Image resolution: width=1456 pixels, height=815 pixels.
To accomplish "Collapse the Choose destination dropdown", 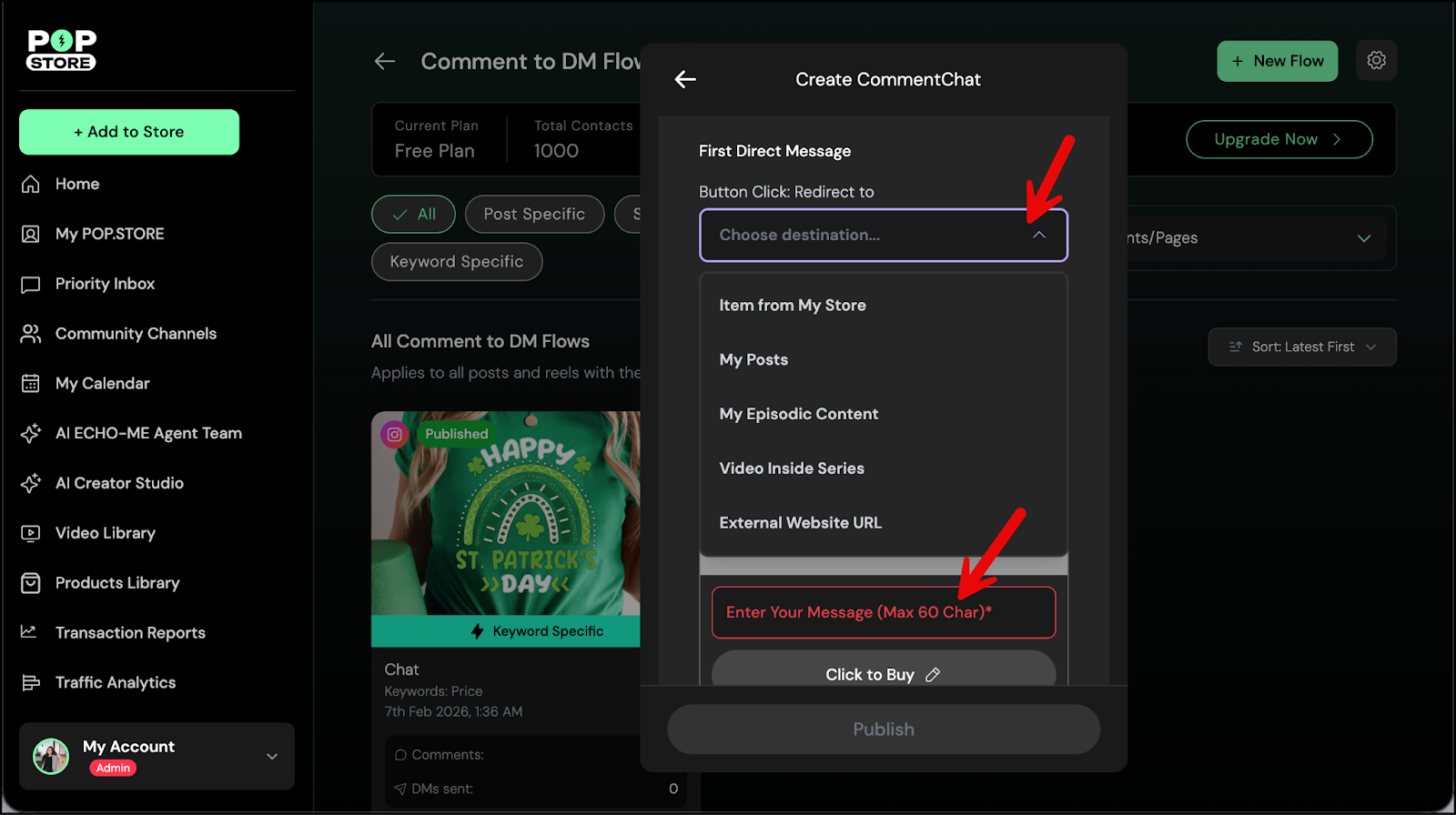I will [1038, 236].
